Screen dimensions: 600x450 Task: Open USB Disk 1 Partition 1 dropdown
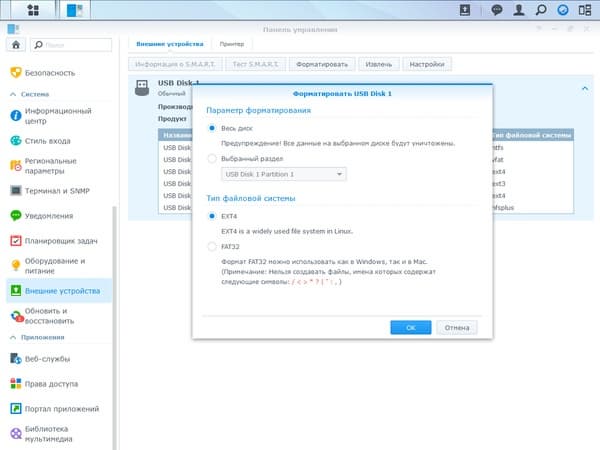click(284, 174)
